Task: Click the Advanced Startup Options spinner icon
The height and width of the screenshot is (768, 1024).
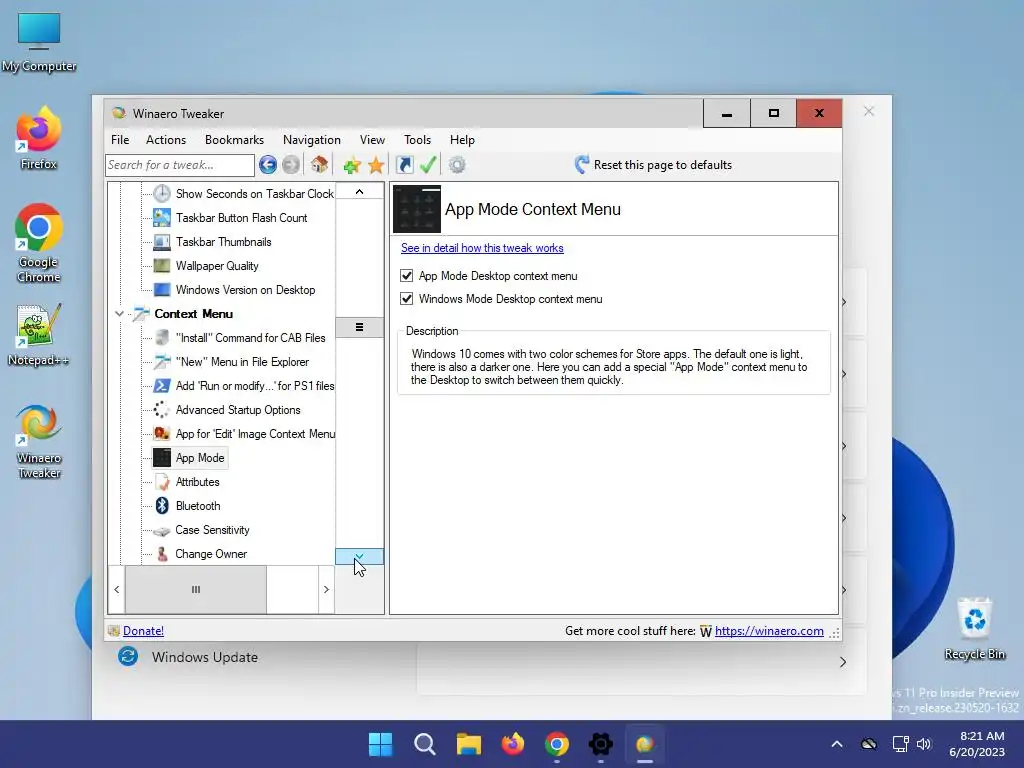Action: pyautogui.click(x=162, y=409)
